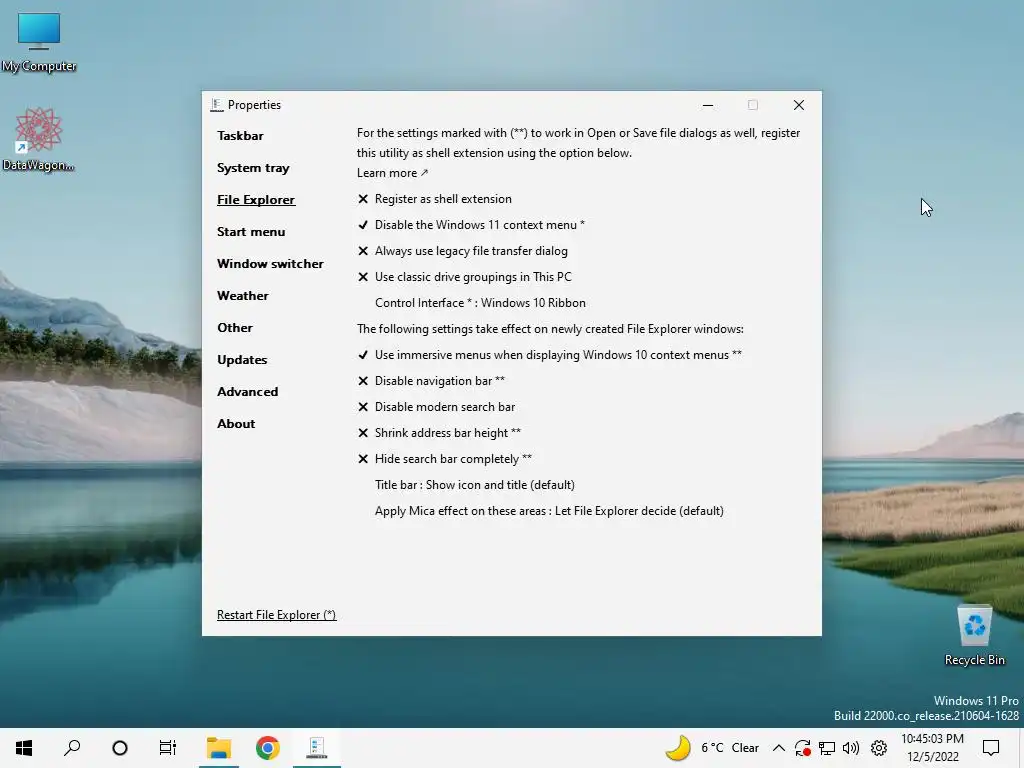Enable Disable navigation bar option

(x=431, y=381)
